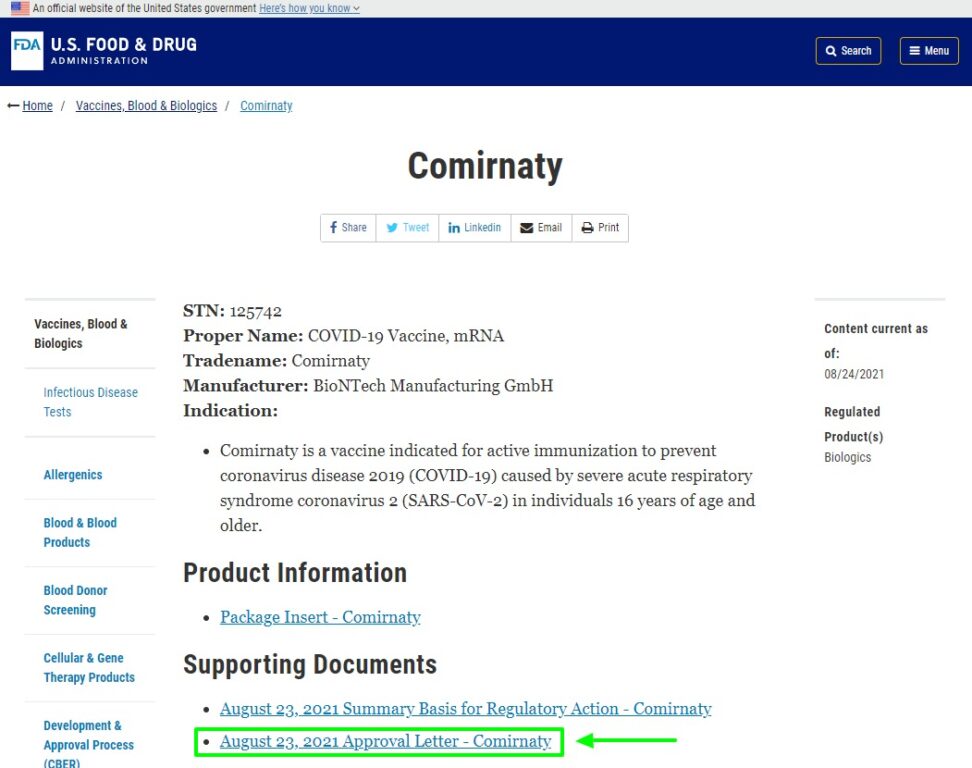
Task: Share page on Linkedin
Action: click(x=474, y=227)
